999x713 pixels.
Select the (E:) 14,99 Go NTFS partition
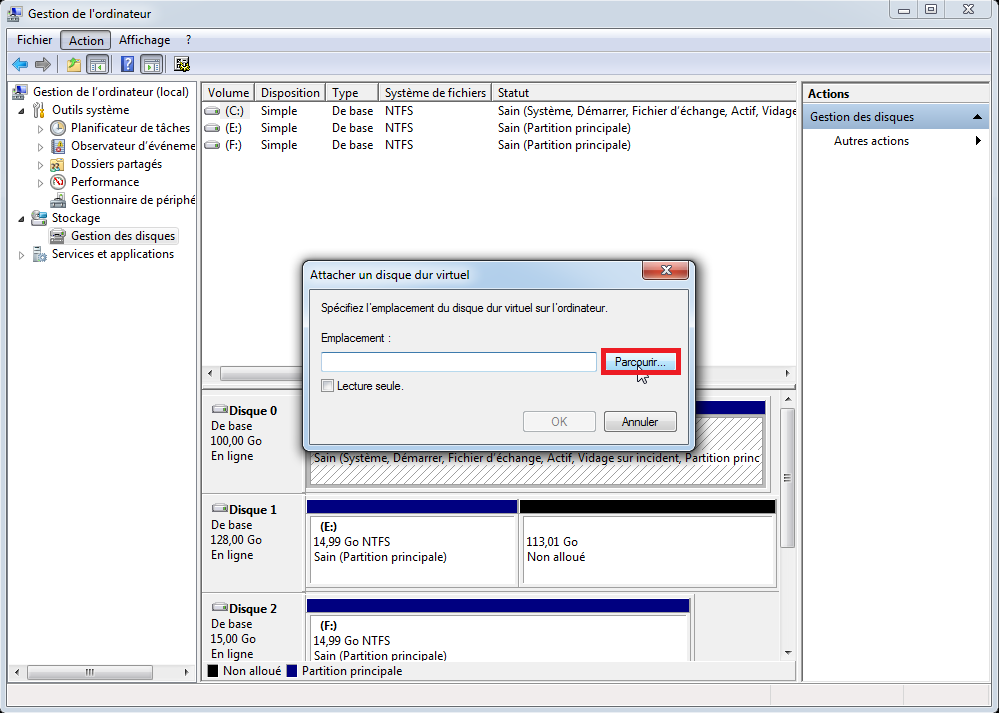pos(412,550)
